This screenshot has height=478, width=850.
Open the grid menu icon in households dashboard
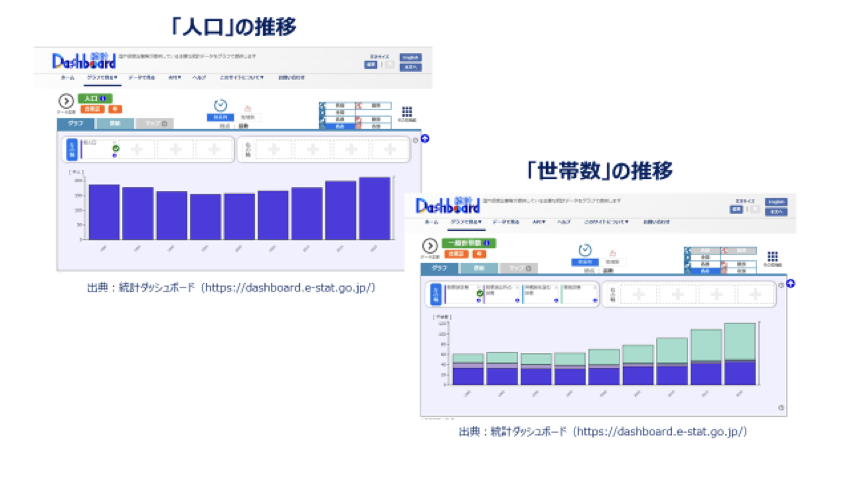(772, 256)
